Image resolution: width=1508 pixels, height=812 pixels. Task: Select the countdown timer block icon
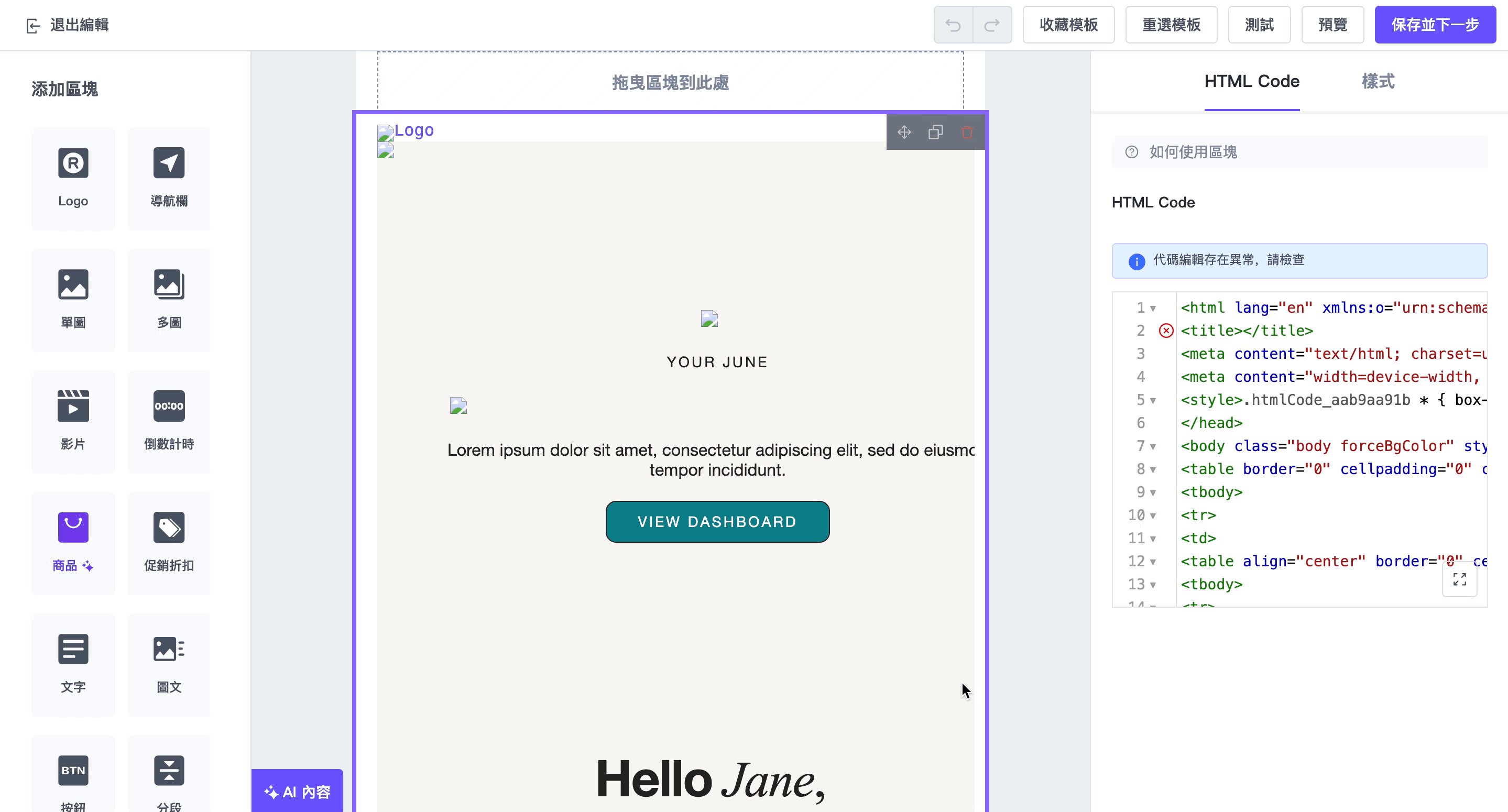169,407
